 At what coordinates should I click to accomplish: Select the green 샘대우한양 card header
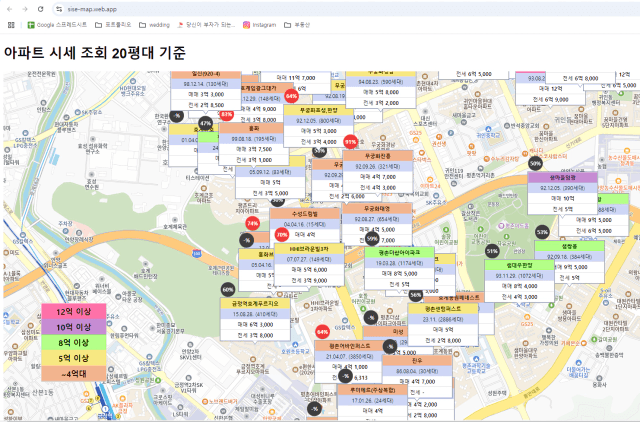pos(519,265)
